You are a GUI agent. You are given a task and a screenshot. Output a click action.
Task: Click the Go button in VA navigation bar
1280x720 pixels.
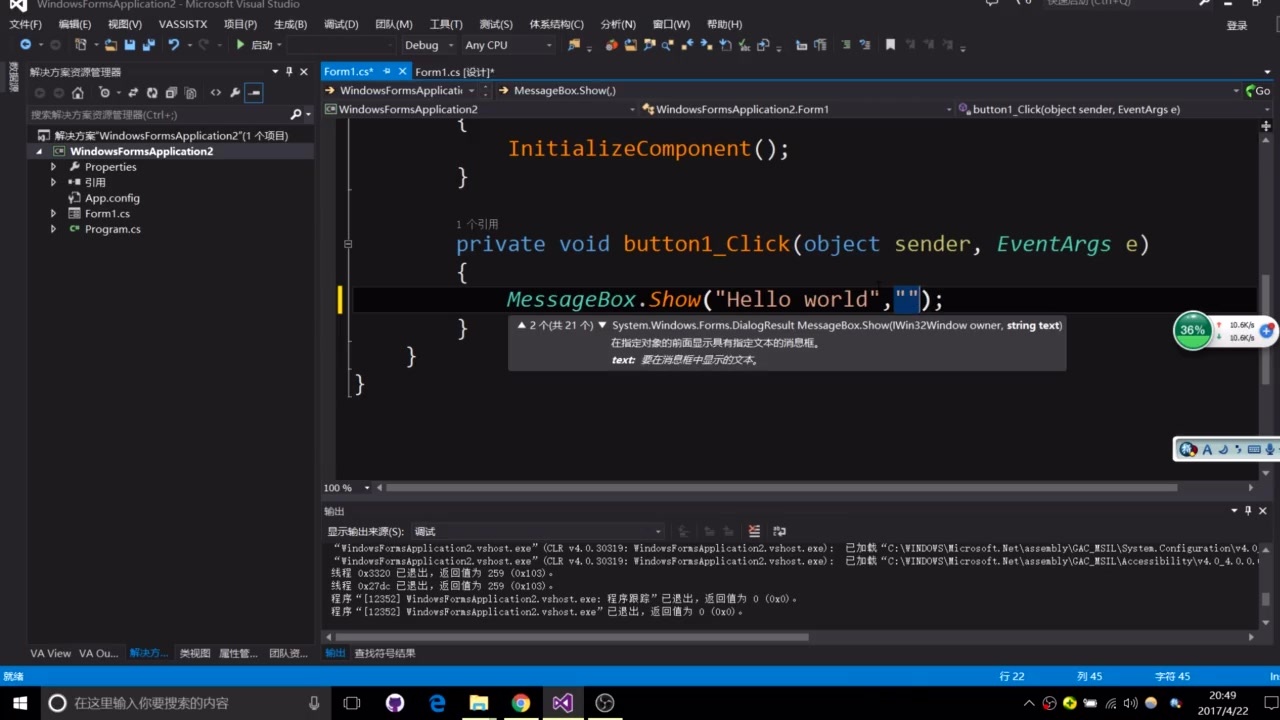click(x=1257, y=90)
